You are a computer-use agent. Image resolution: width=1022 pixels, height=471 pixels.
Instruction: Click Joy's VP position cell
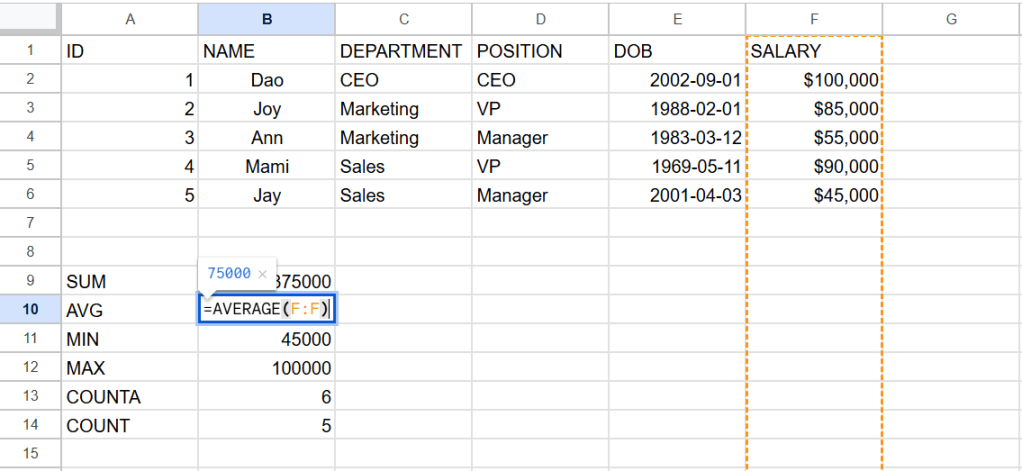540,109
